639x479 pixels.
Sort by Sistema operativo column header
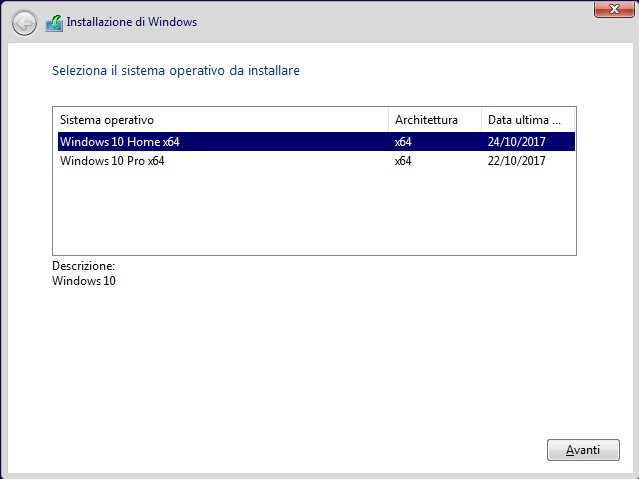pyautogui.click(x=220, y=120)
